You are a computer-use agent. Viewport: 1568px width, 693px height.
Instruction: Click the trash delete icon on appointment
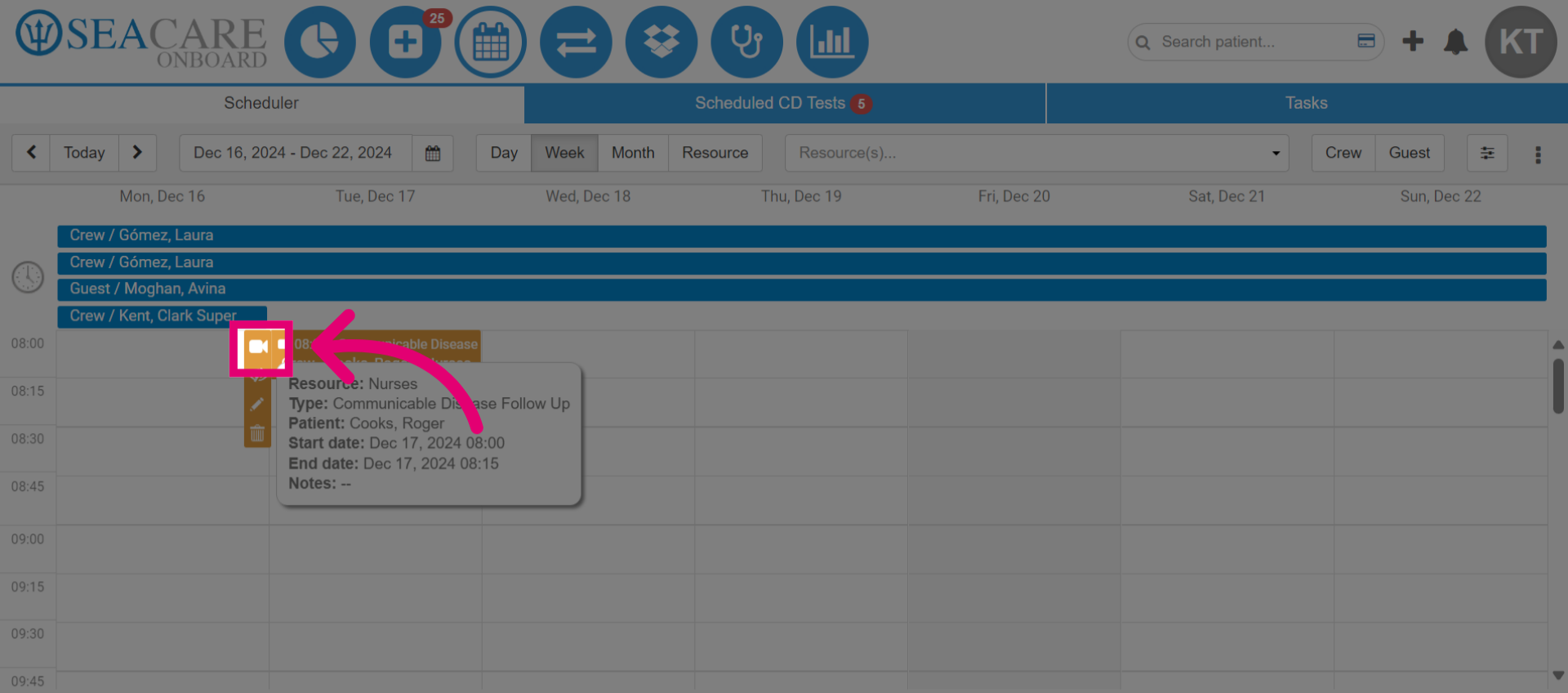(257, 433)
